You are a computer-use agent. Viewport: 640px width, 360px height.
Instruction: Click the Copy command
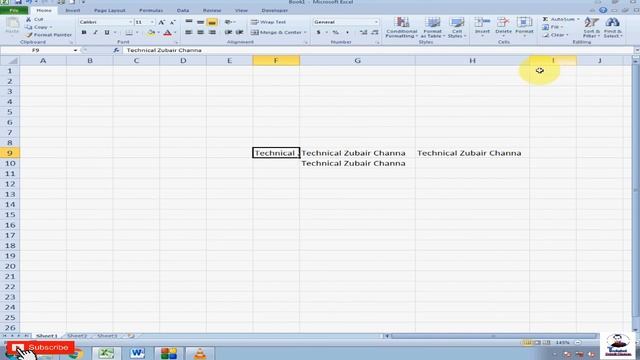(x=37, y=27)
